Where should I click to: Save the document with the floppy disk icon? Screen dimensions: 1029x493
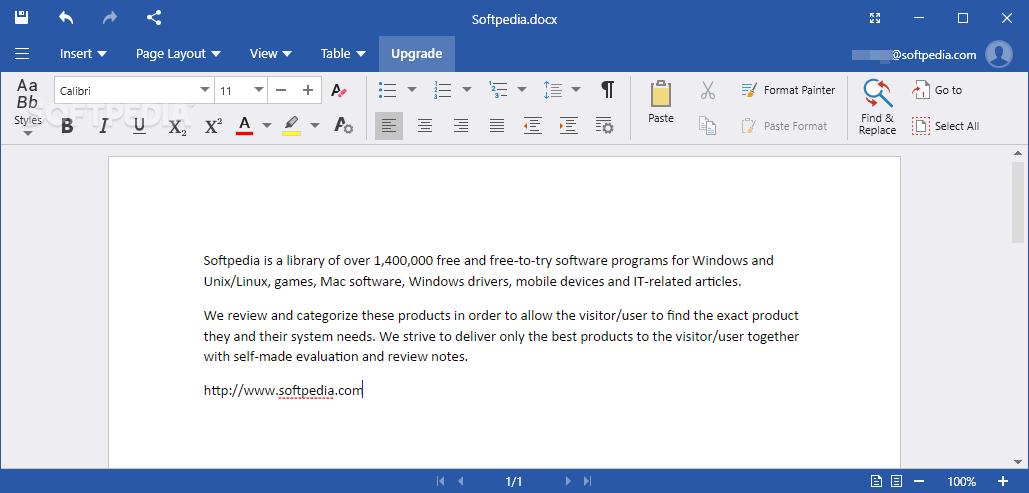(x=22, y=18)
